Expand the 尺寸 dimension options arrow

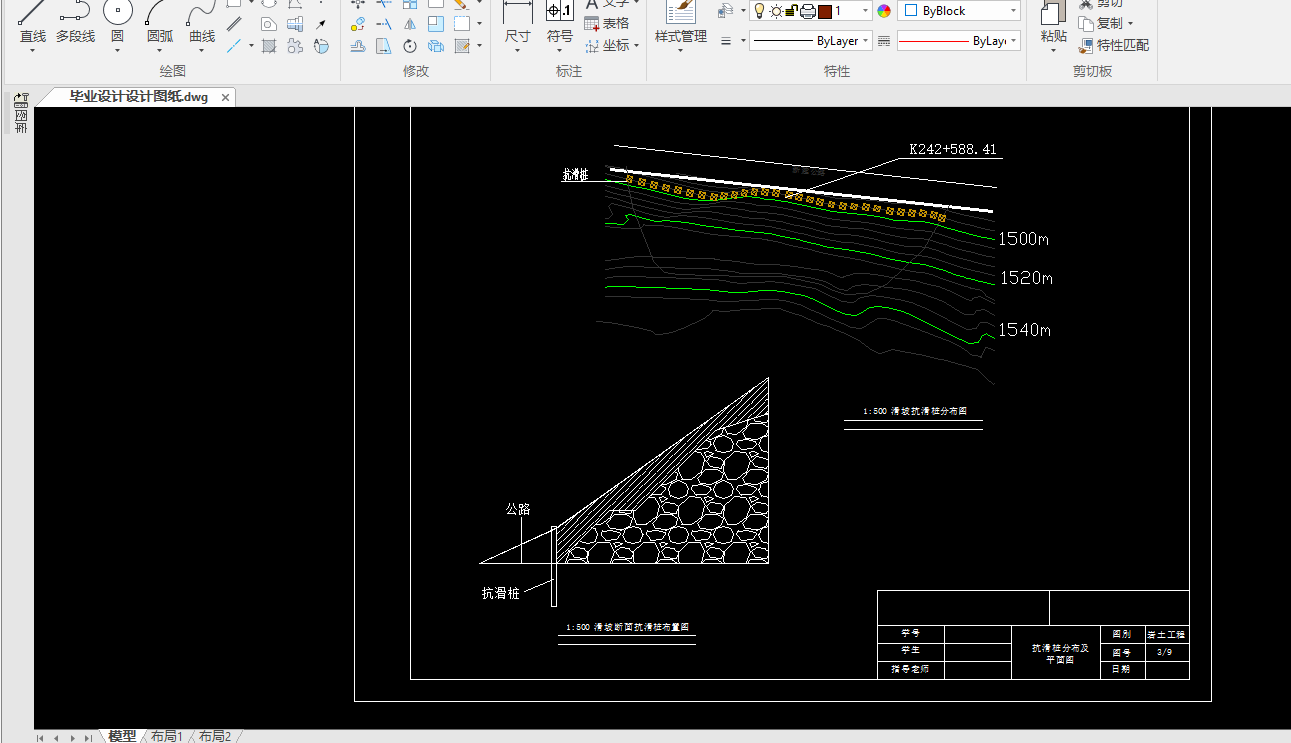tap(517, 50)
